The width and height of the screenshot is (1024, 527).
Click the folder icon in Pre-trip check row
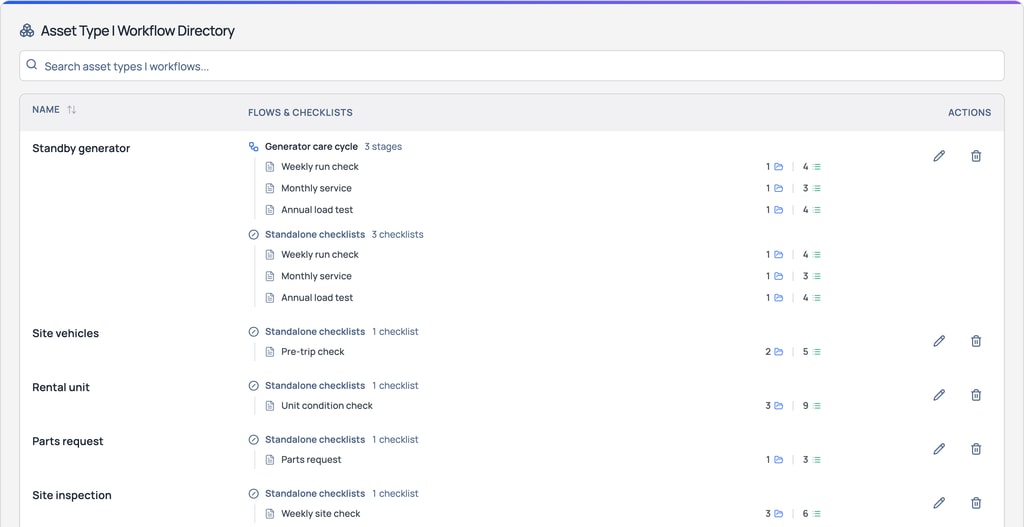(778, 351)
